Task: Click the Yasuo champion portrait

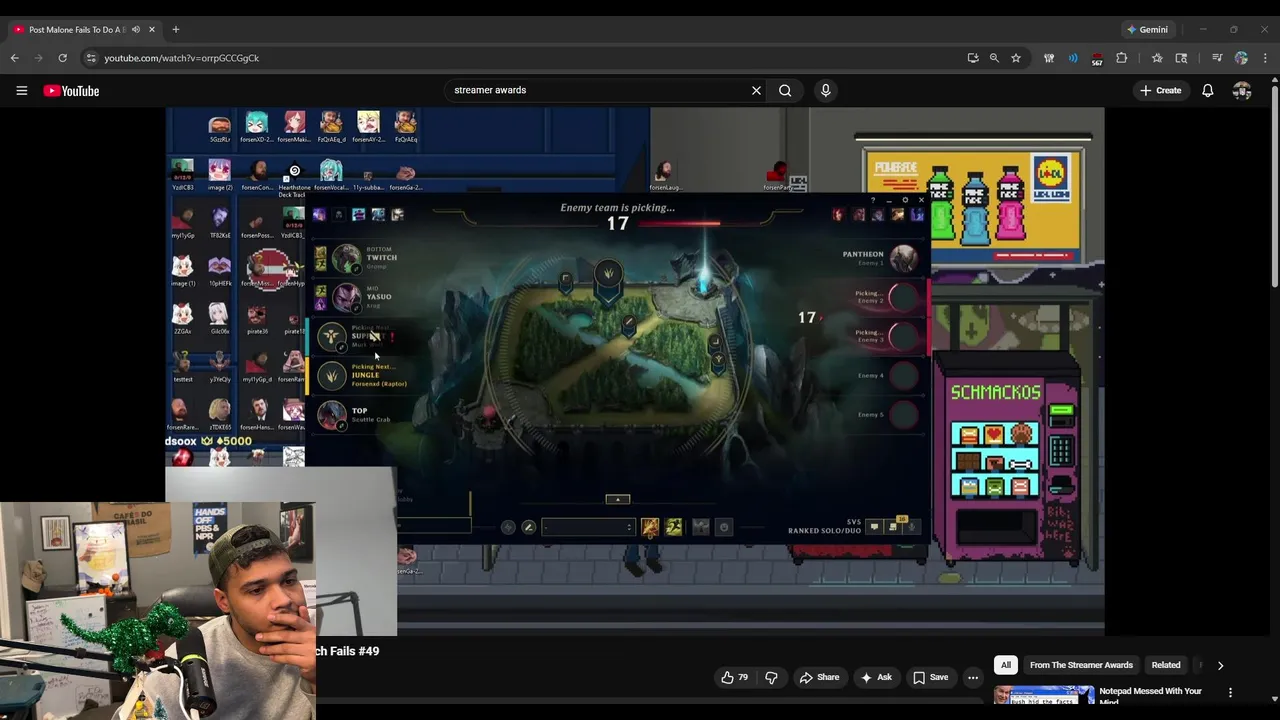Action: (x=346, y=297)
